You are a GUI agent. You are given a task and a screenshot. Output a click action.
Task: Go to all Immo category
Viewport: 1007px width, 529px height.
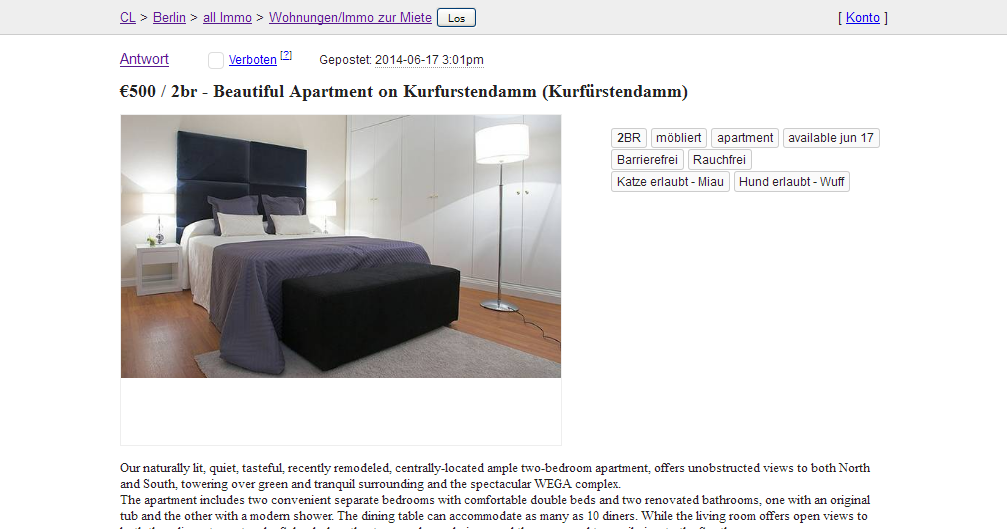[x=227, y=18]
